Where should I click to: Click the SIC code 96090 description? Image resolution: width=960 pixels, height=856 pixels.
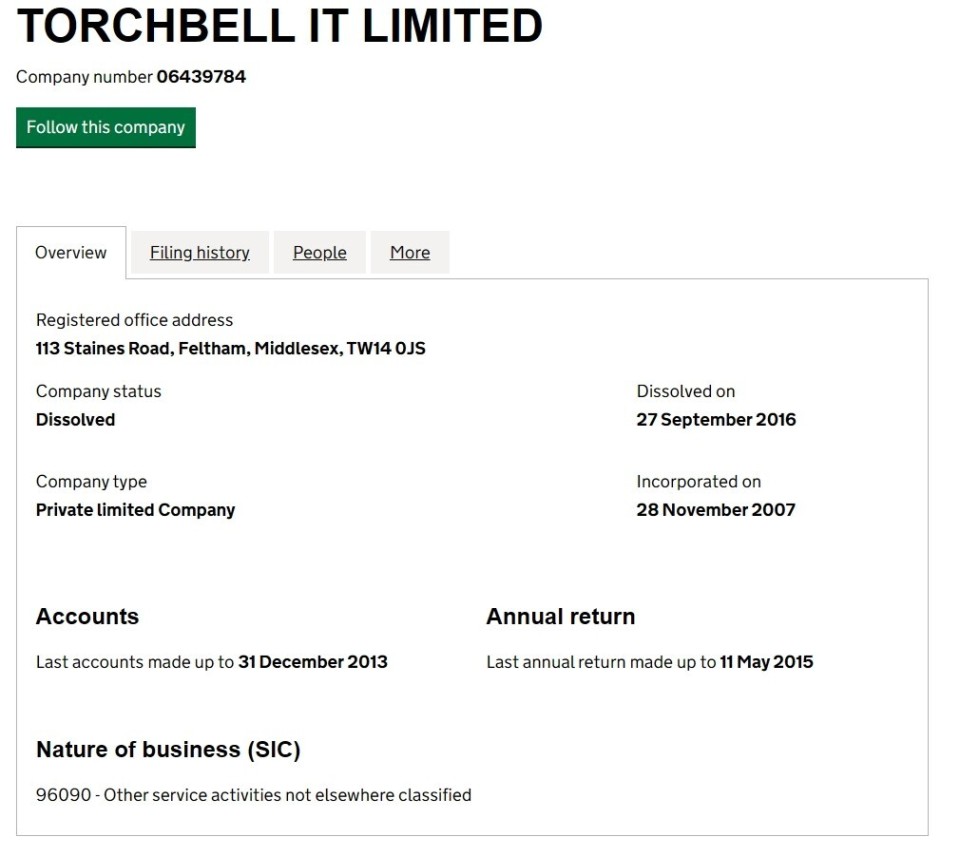253,795
